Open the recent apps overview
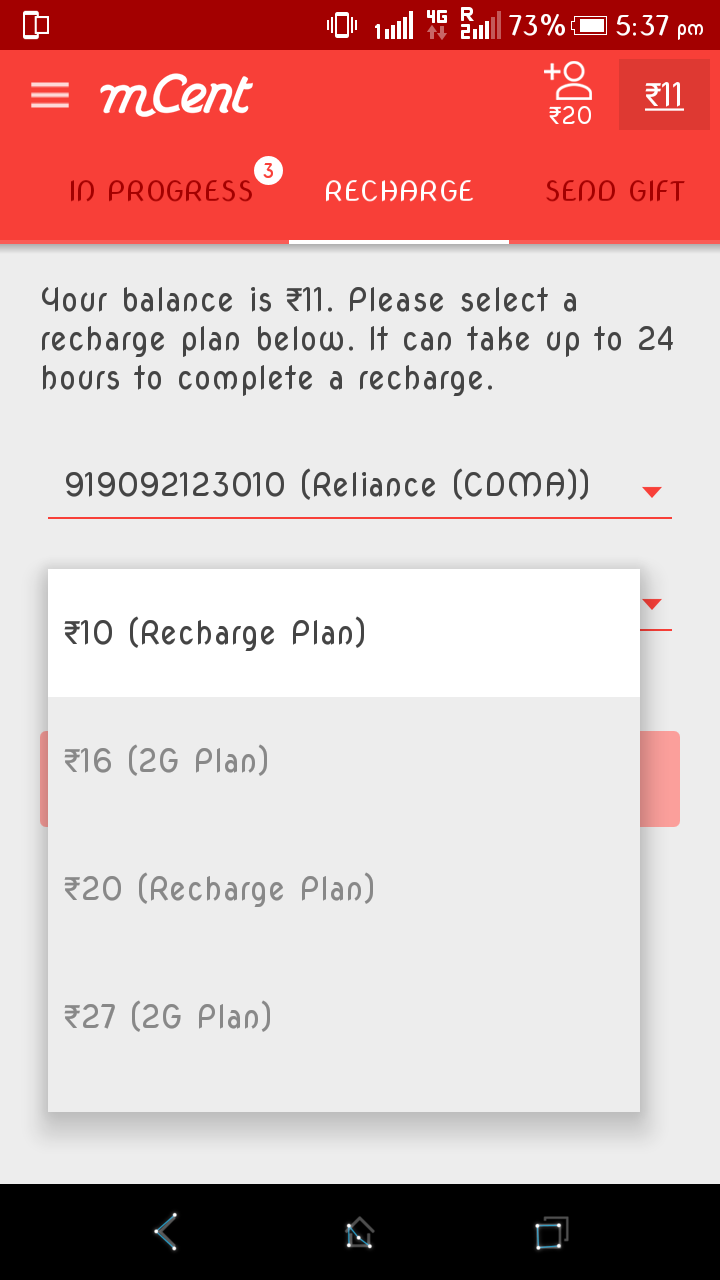The image size is (720, 1280). coord(550,1232)
